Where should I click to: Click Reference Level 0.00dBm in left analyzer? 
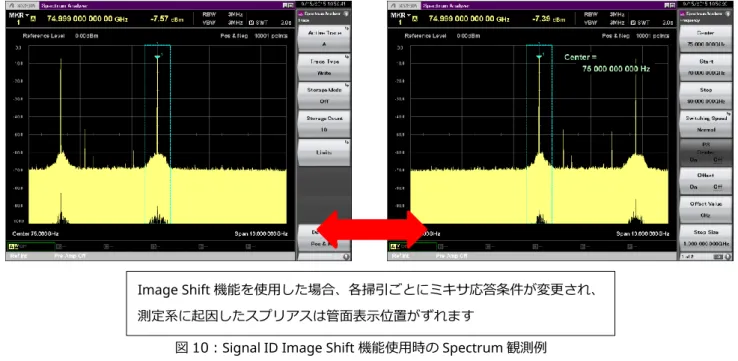point(60,36)
